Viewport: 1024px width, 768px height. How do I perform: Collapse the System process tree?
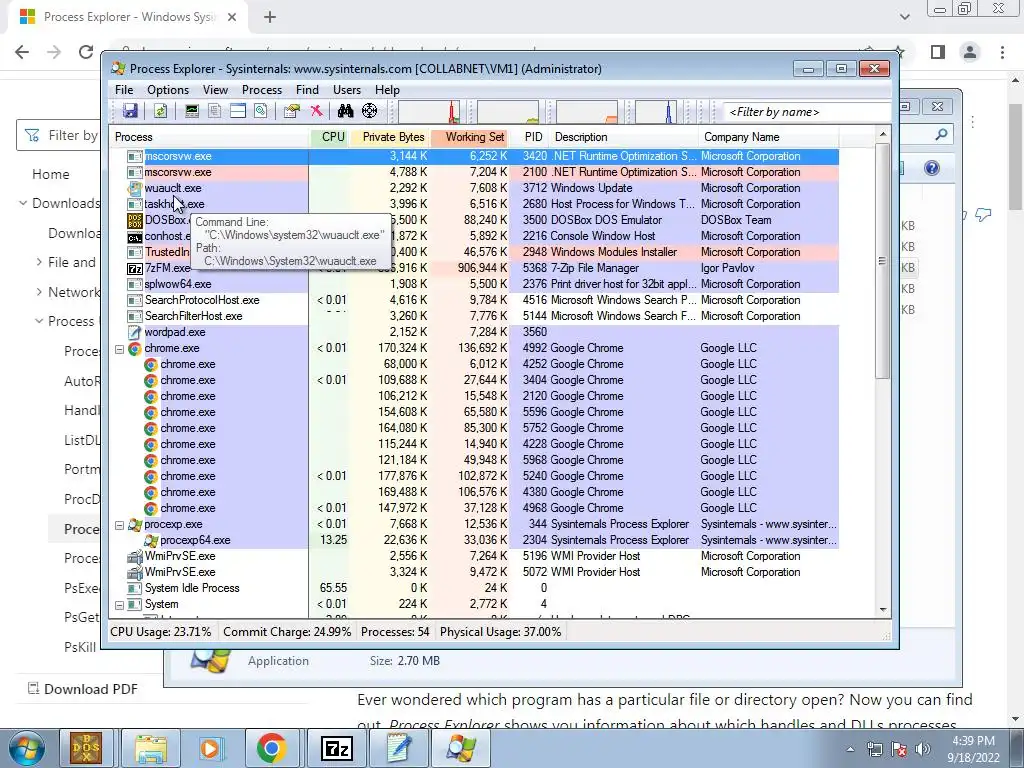point(120,605)
